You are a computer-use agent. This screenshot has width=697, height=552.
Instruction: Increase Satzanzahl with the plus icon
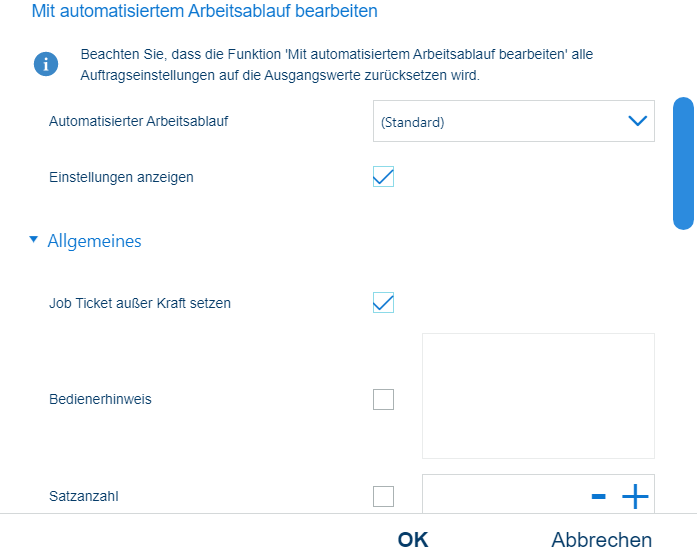pos(635,496)
